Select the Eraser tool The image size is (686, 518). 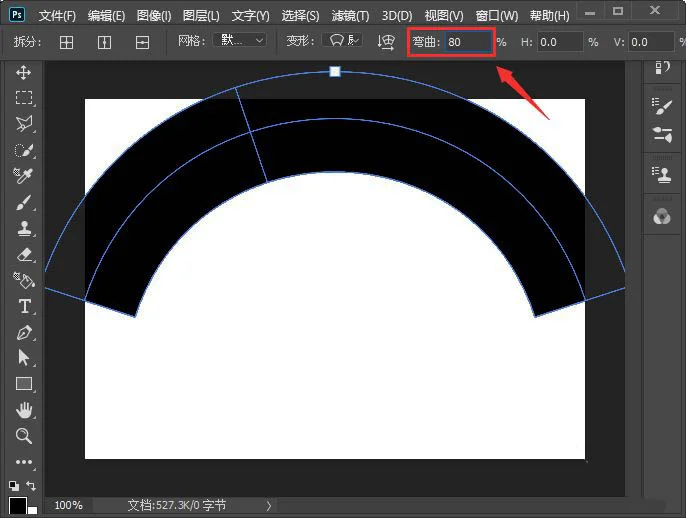pos(23,254)
